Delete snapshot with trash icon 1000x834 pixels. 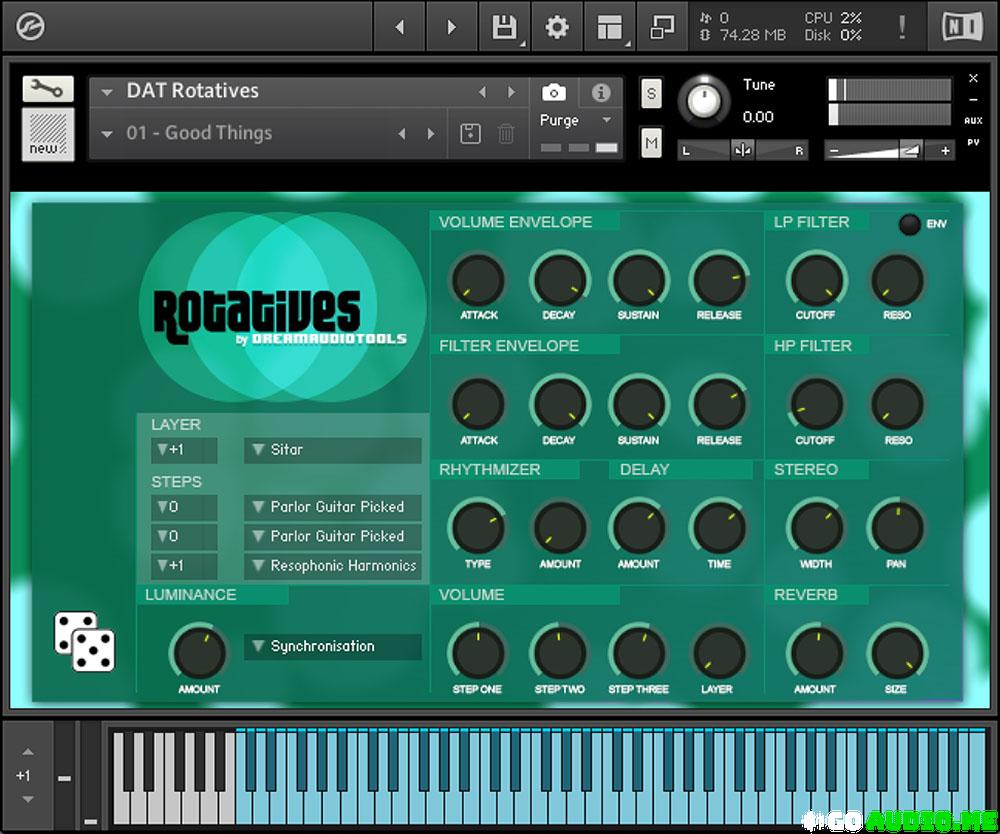506,133
